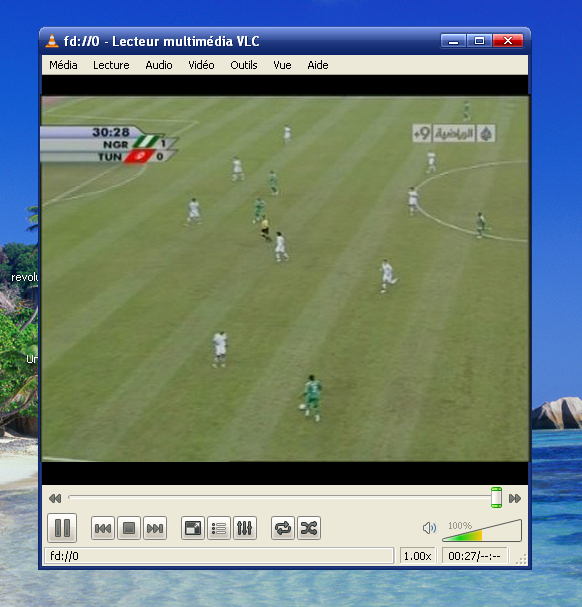Open extended settings and effects
Image resolution: width=582 pixels, height=607 pixels.
tap(245, 528)
